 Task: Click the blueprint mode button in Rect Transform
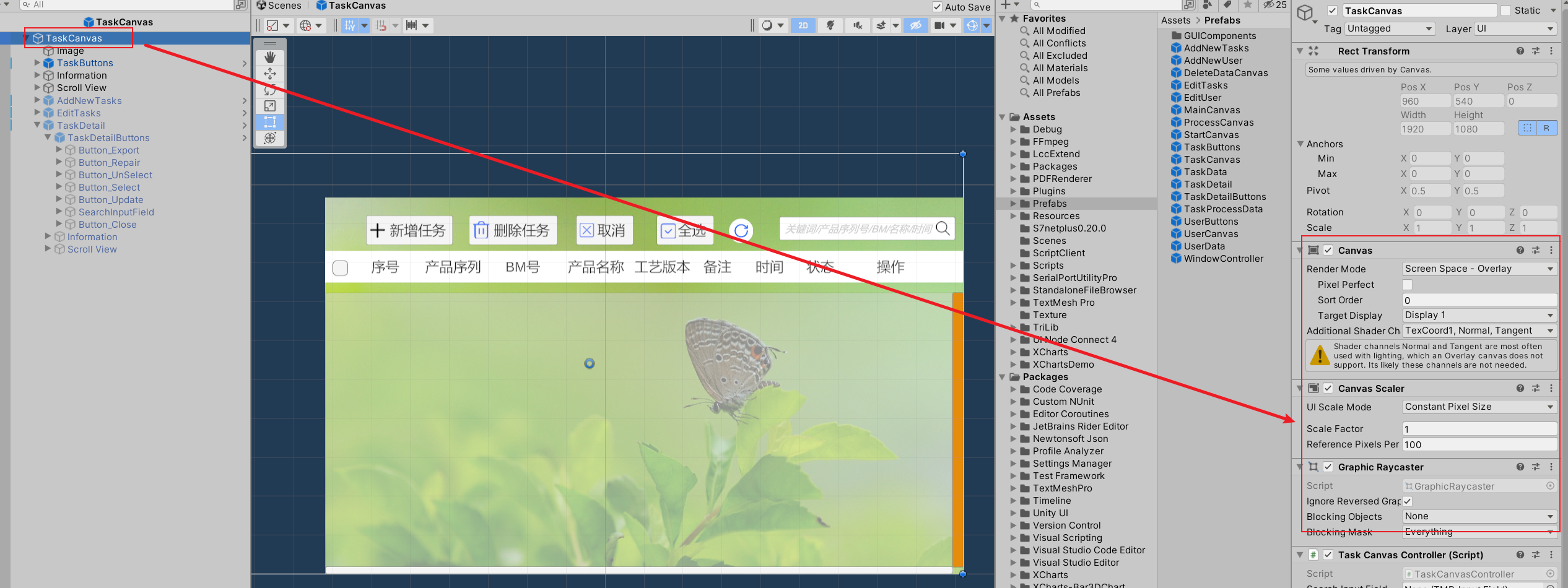coord(1528,128)
